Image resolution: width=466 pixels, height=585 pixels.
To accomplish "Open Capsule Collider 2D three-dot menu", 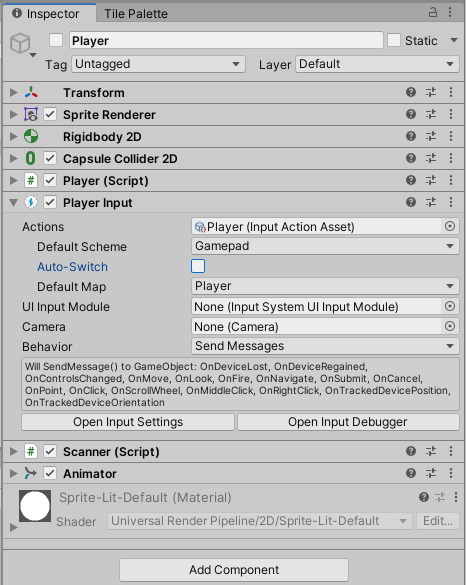I will pyautogui.click(x=451, y=158).
